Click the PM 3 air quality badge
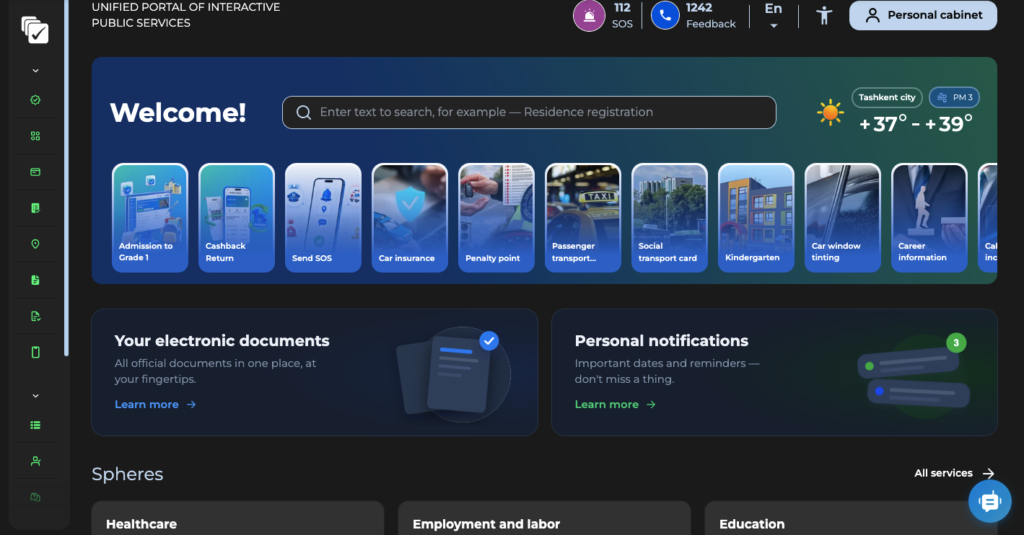Screen dimensions: 1024x535 coord(954,97)
